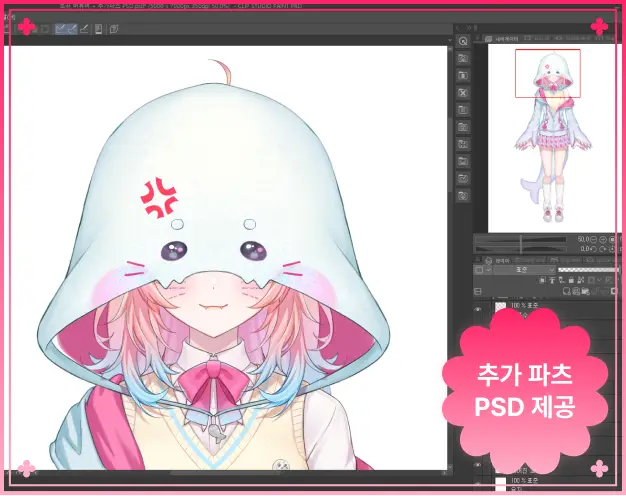This screenshot has width=626, height=496.
Task: Open the magnifier search icon atop material strip
Action: 463,41
